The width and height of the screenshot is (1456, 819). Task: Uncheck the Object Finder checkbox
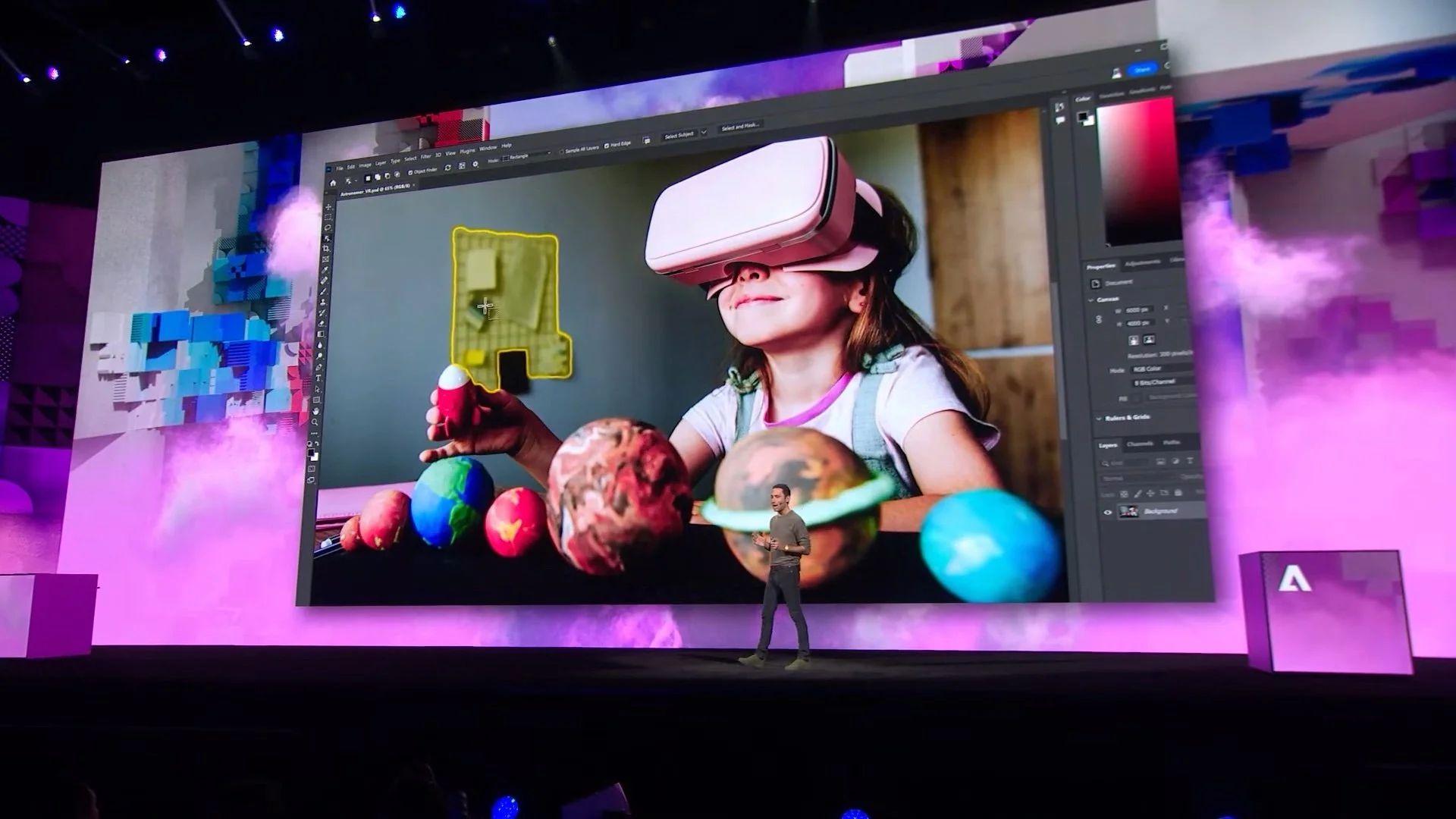410,172
